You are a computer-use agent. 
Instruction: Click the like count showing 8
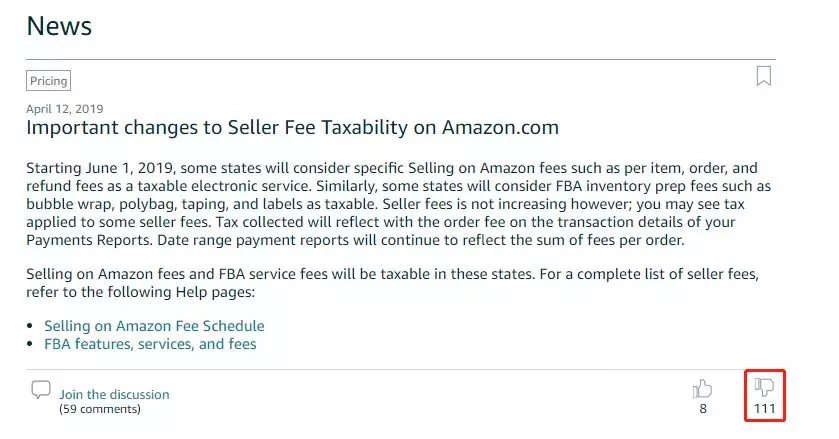tap(703, 409)
